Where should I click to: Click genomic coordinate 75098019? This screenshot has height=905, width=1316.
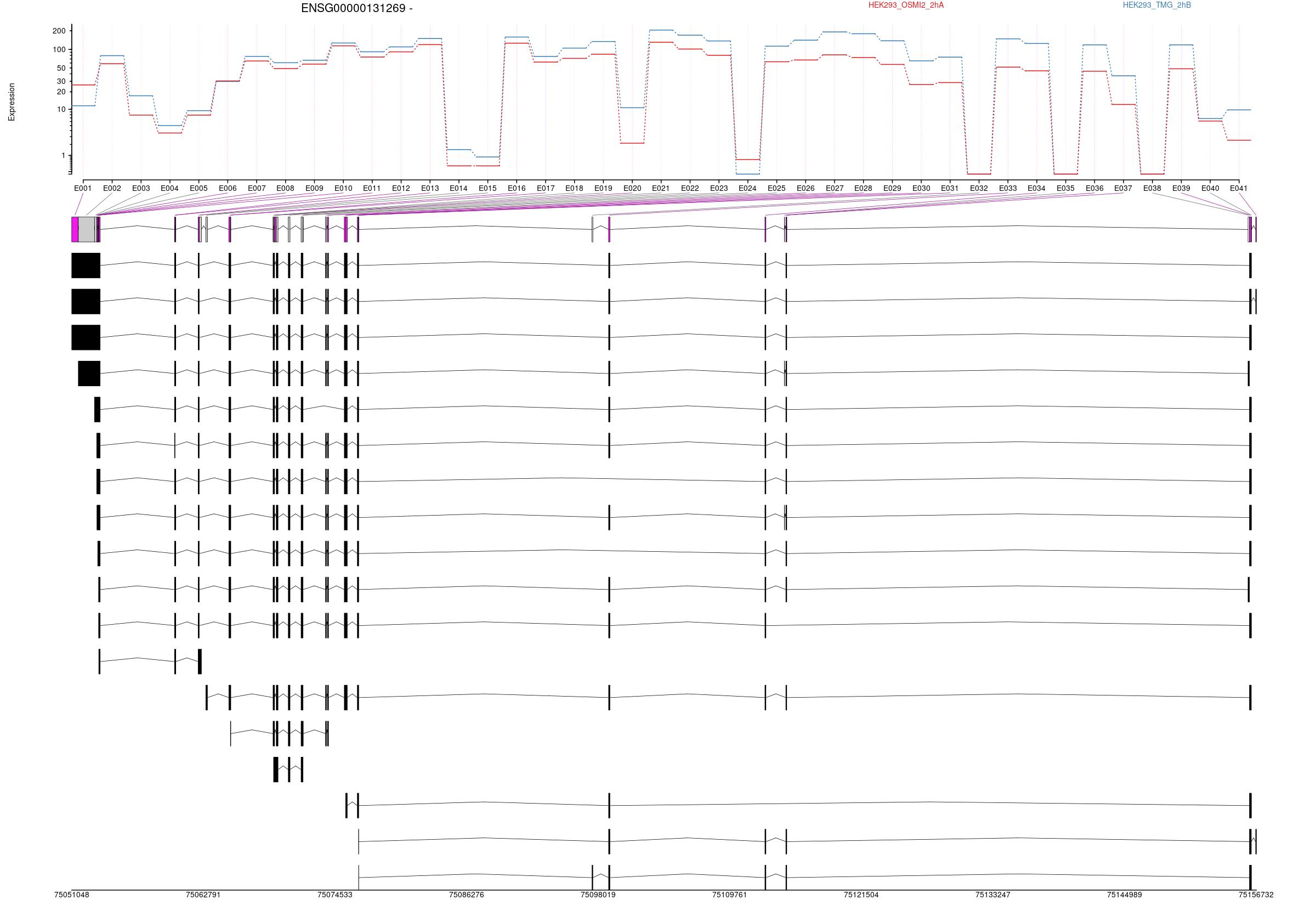tap(598, 895)
